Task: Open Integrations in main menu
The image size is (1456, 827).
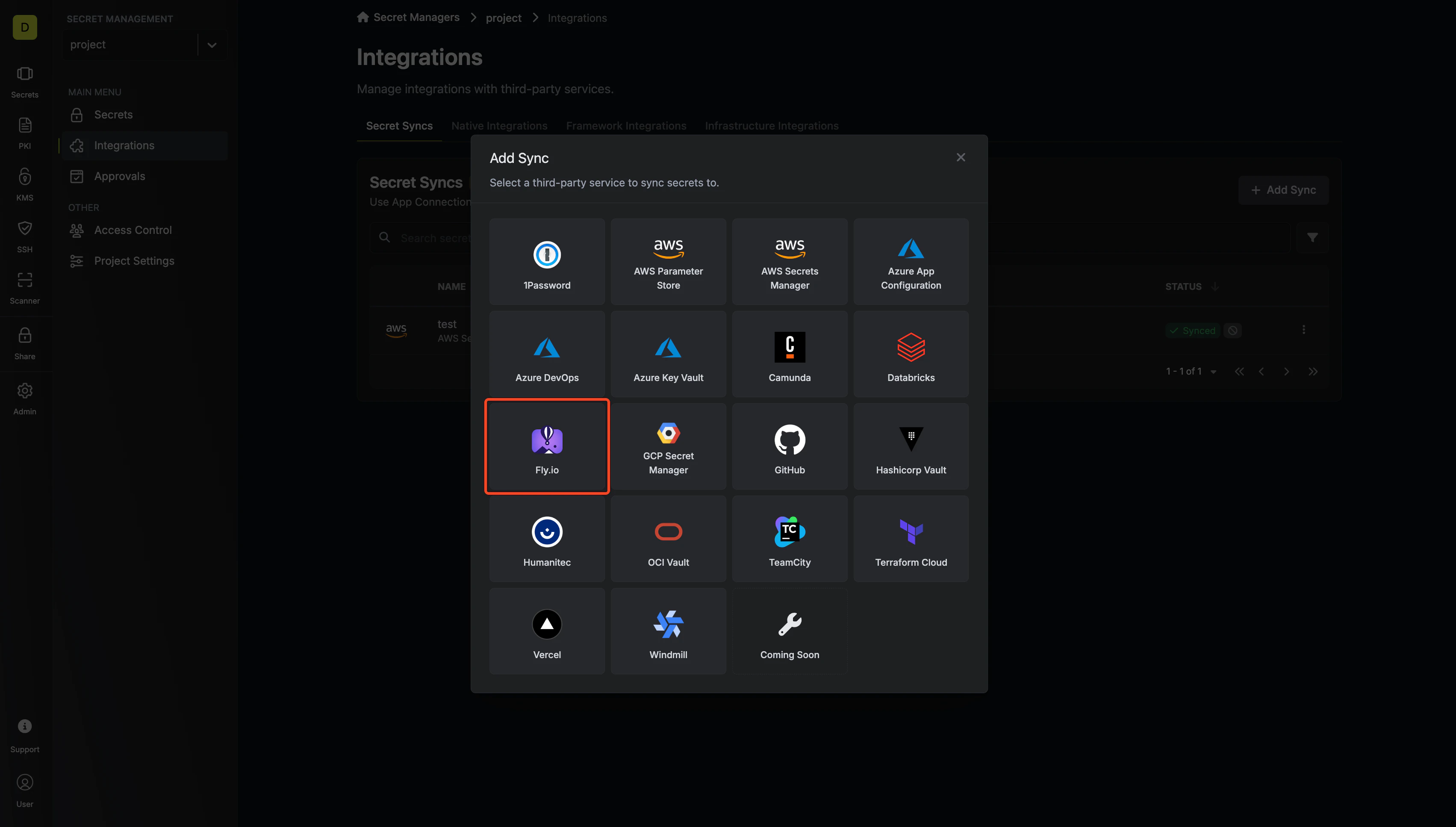Action: tap(145, 145)
